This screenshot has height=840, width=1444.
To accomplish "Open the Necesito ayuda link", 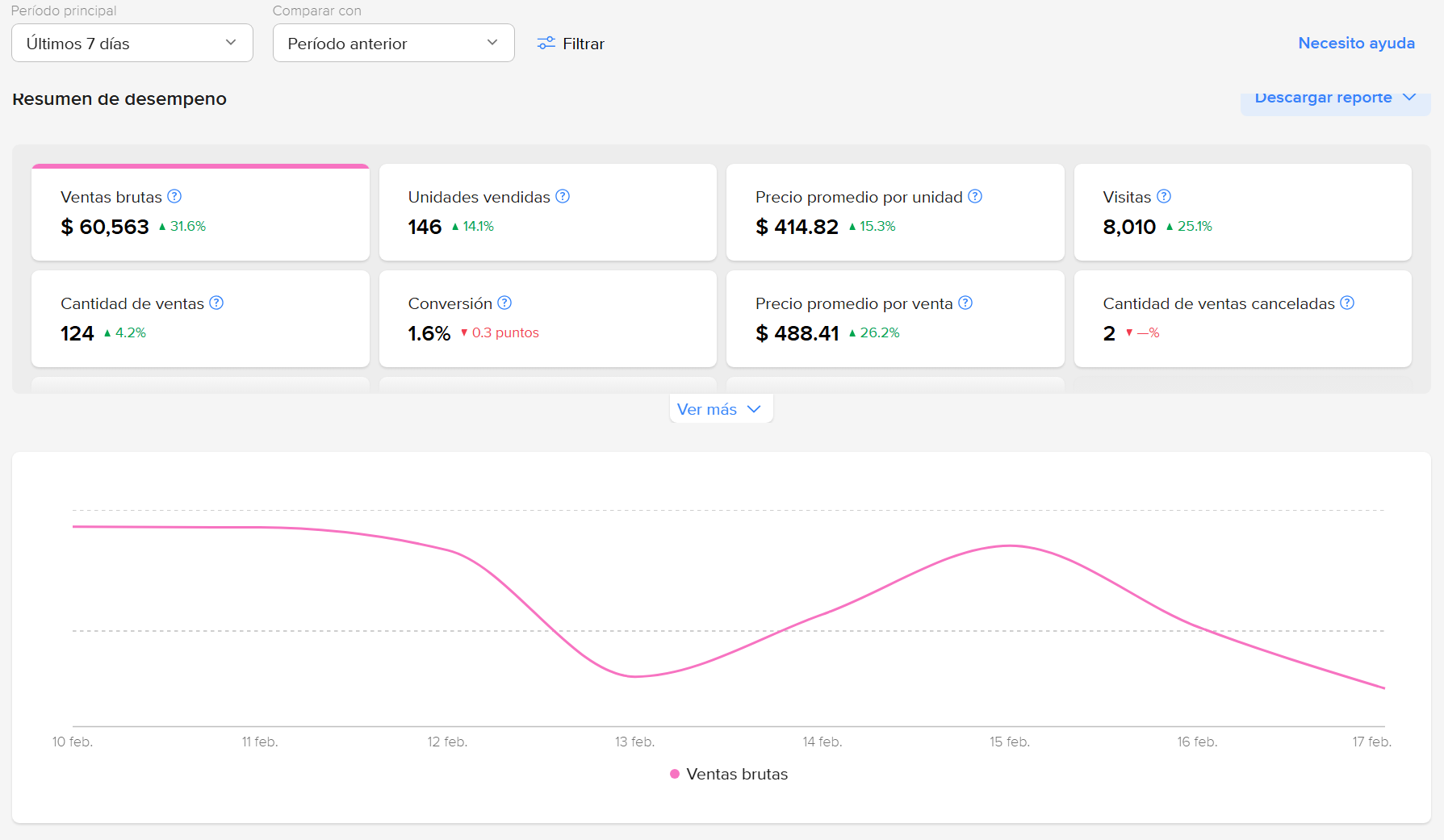I will (1356, 43).
